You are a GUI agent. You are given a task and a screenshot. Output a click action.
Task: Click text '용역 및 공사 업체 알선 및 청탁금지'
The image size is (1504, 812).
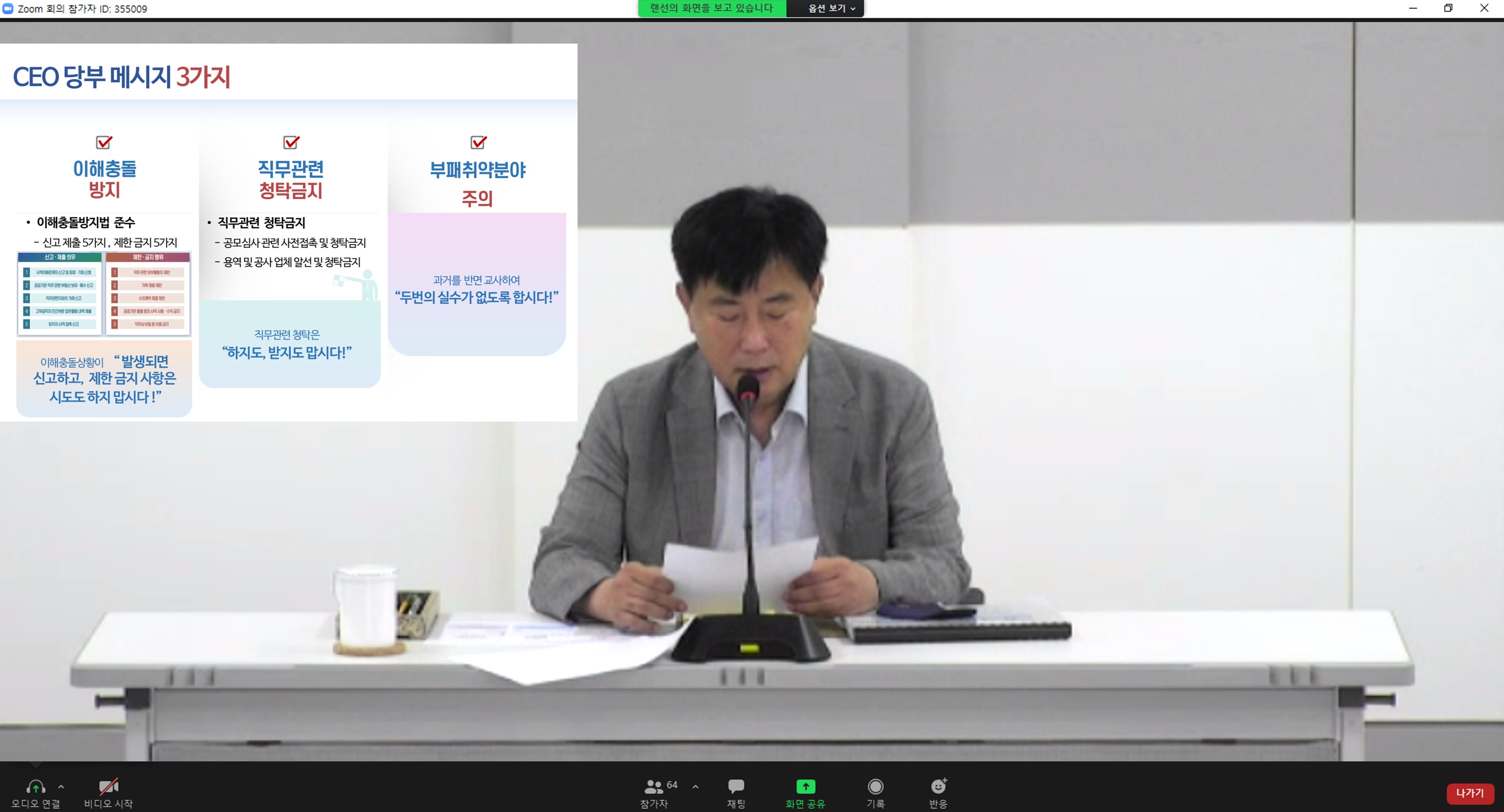coord(292,262)
